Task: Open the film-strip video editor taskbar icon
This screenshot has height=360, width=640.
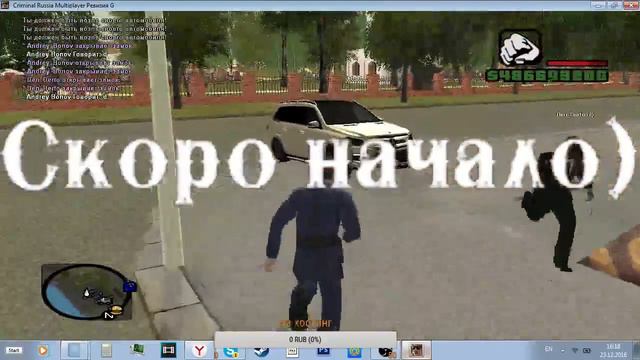Action: [x=168, y=350]
